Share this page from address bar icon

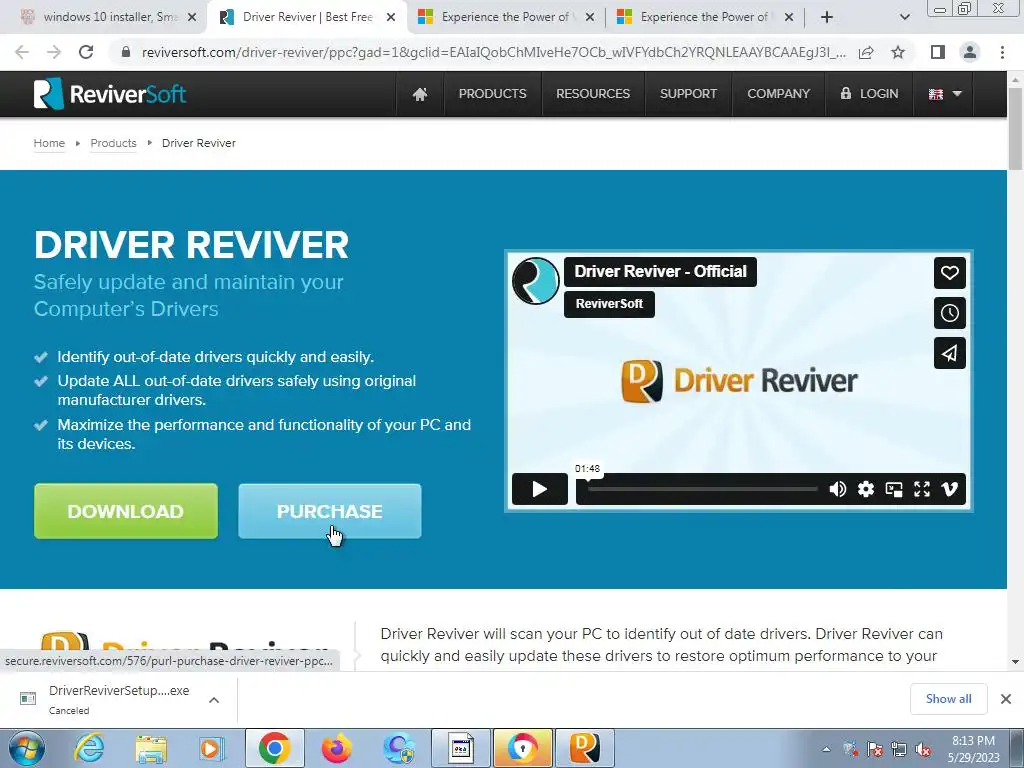[866, 52]
